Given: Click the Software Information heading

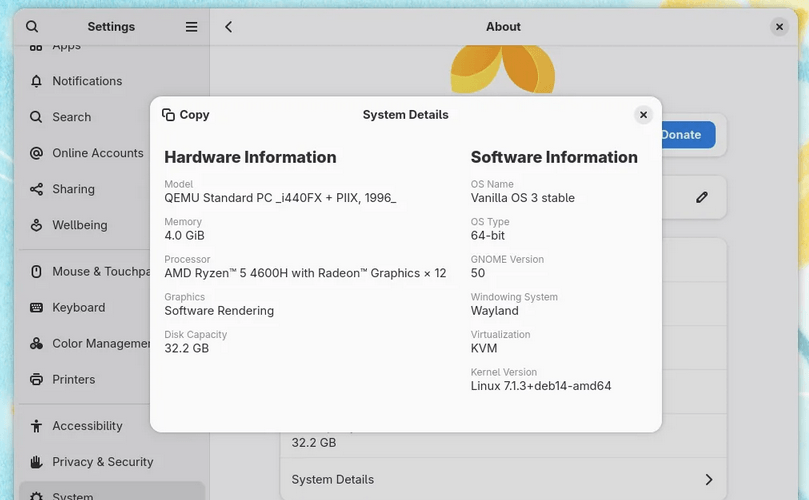Looking at the screenshot, I should pos(554,157).
